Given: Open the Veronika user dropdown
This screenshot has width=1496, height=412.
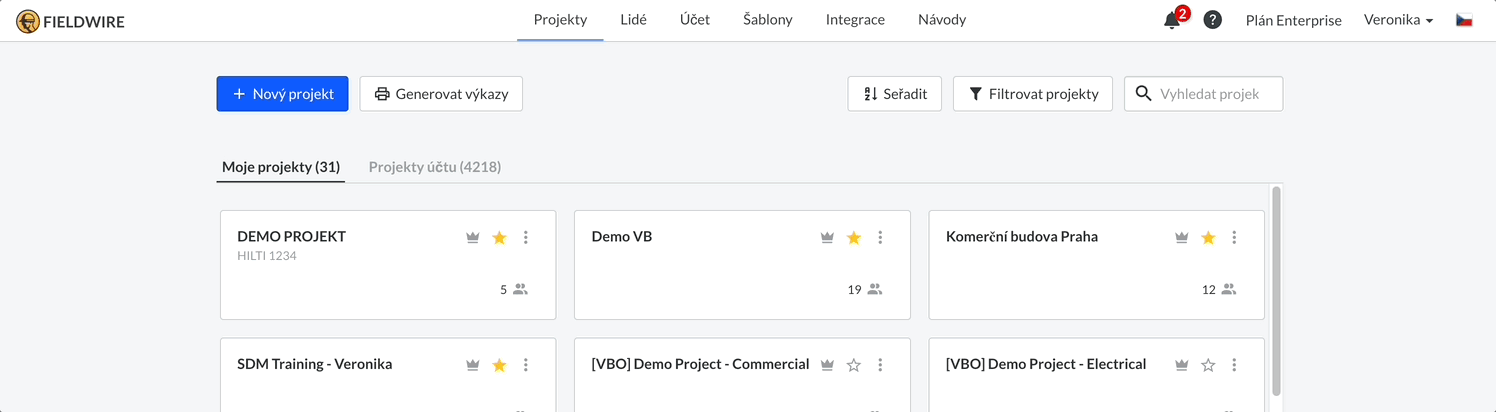Looking at the screenshot, I should 1398,20.
